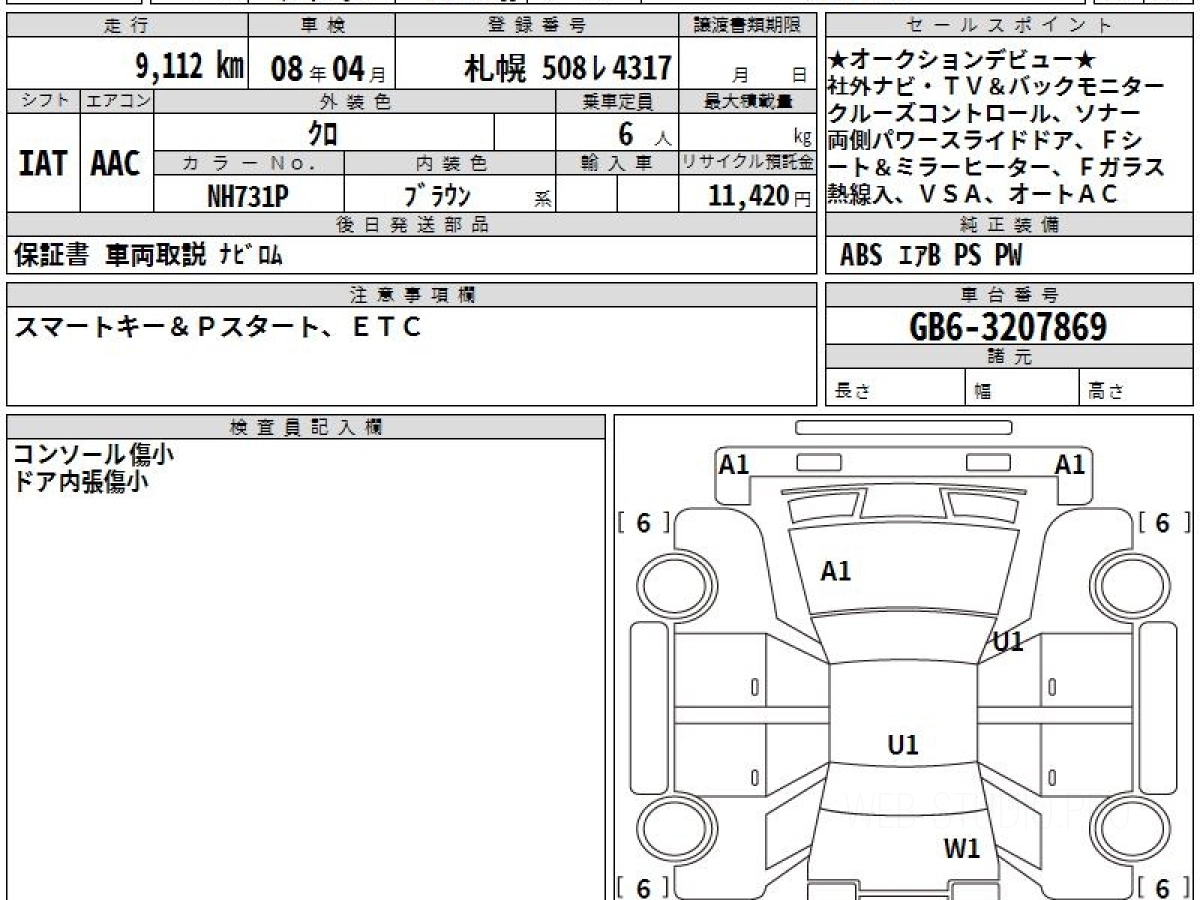Click the W1 mark on the rear panel
The width and height of the screenshot is (1200, 900).
962,849
